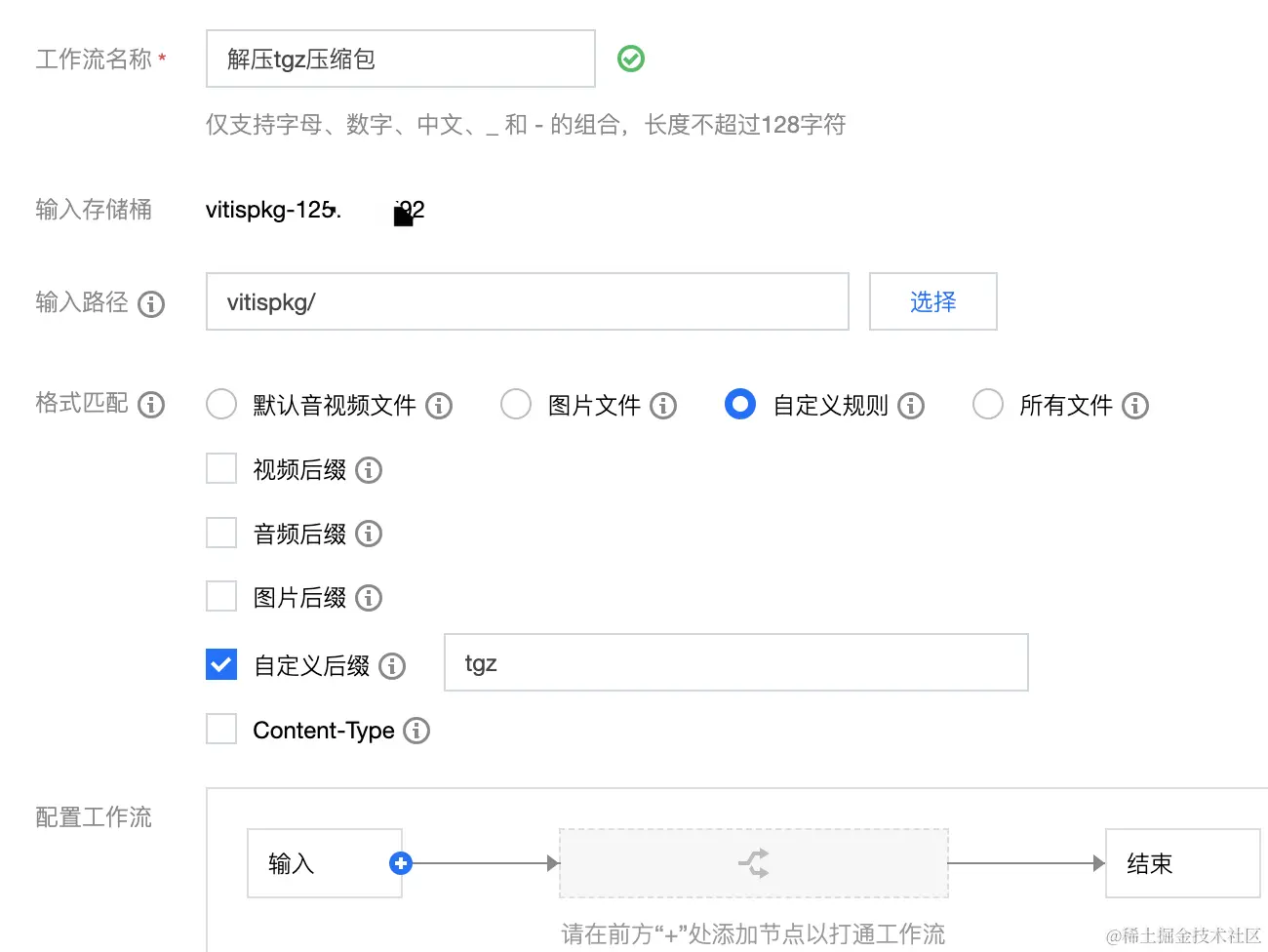Uncheck the 自定义后缀 checkbox
The image size is (1268, 952).
coord(220,663)
